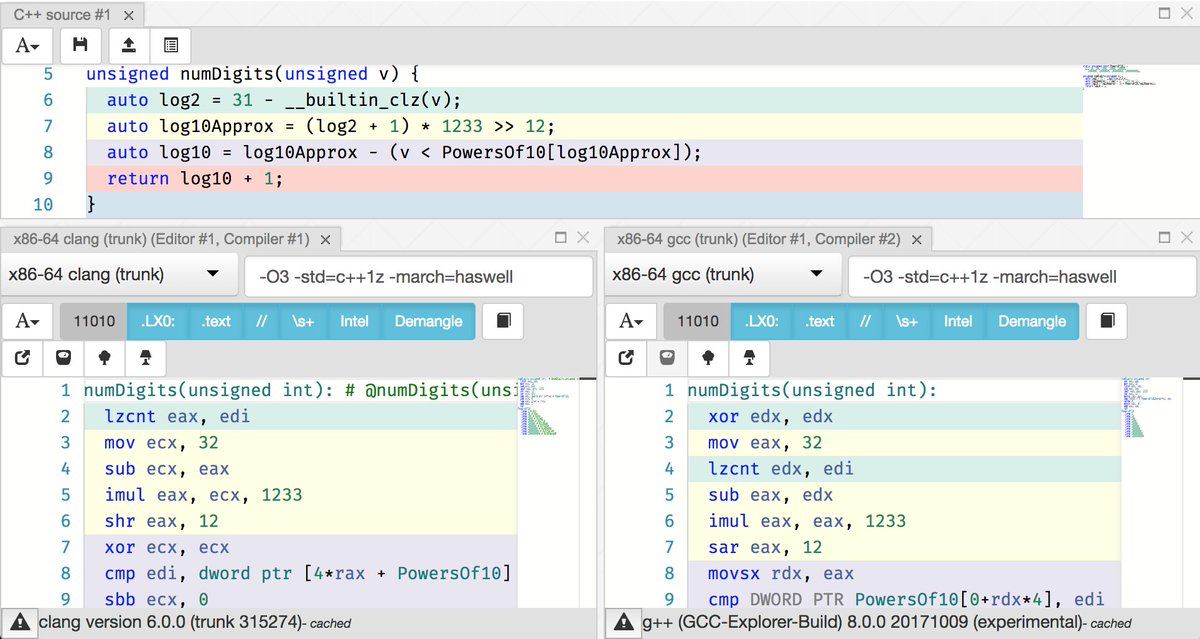Click the warning triangle icon for g++ output
The width and height of the screenshot is (1200, 639).
tap(624, 623)
